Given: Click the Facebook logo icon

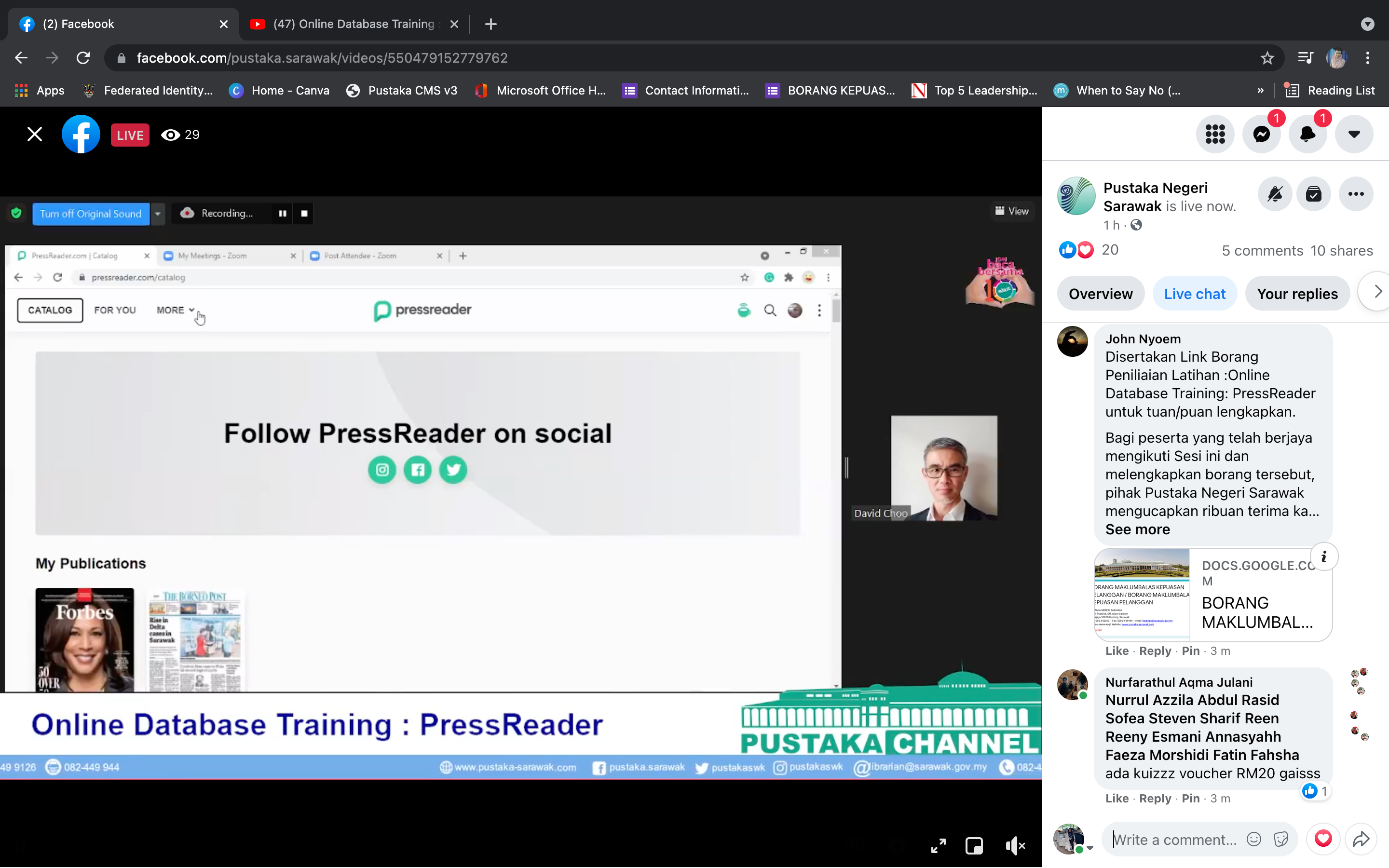Looking at the screenshot, I should click(81, 135).
